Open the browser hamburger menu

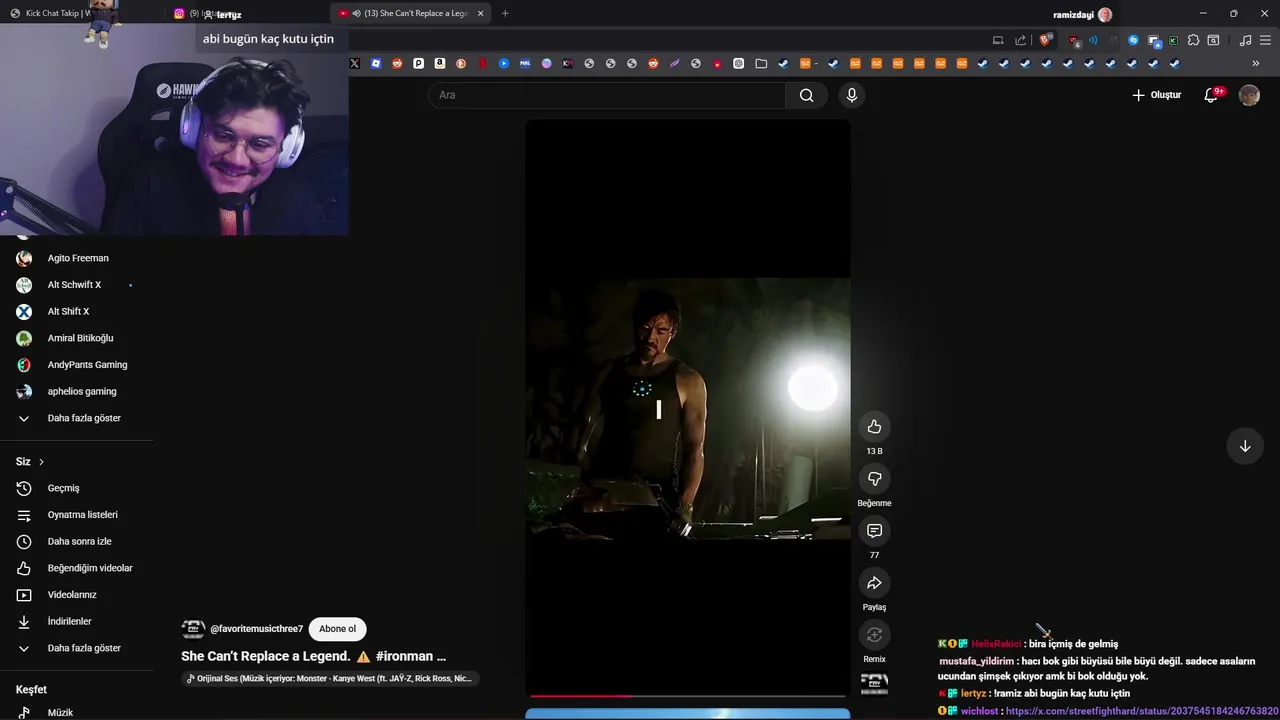1265,40
